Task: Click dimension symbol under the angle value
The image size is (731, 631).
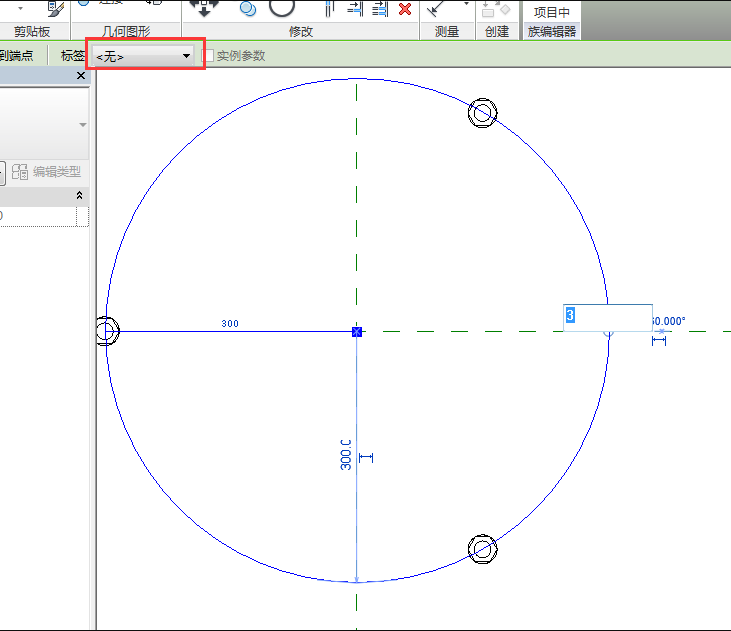Action: click(659, 341)
